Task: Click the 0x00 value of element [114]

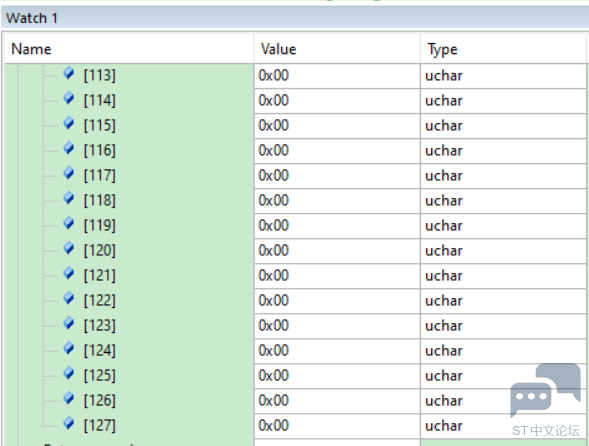Action: coord(273,100)
